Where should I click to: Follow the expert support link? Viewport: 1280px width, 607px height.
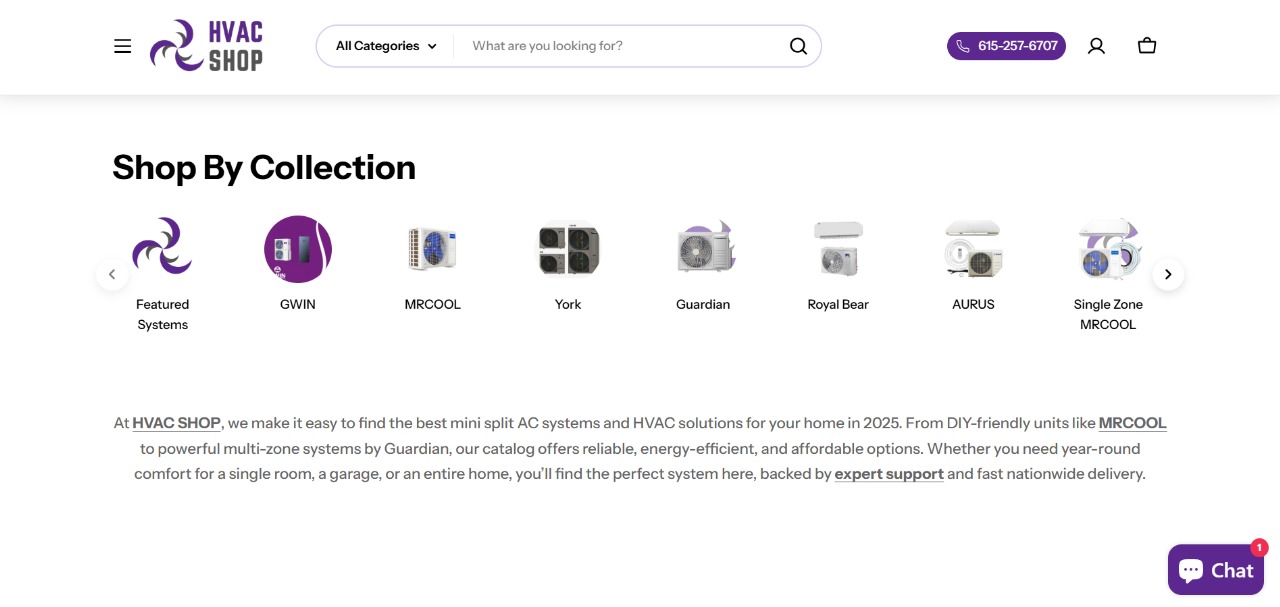[x=889, y=474]
